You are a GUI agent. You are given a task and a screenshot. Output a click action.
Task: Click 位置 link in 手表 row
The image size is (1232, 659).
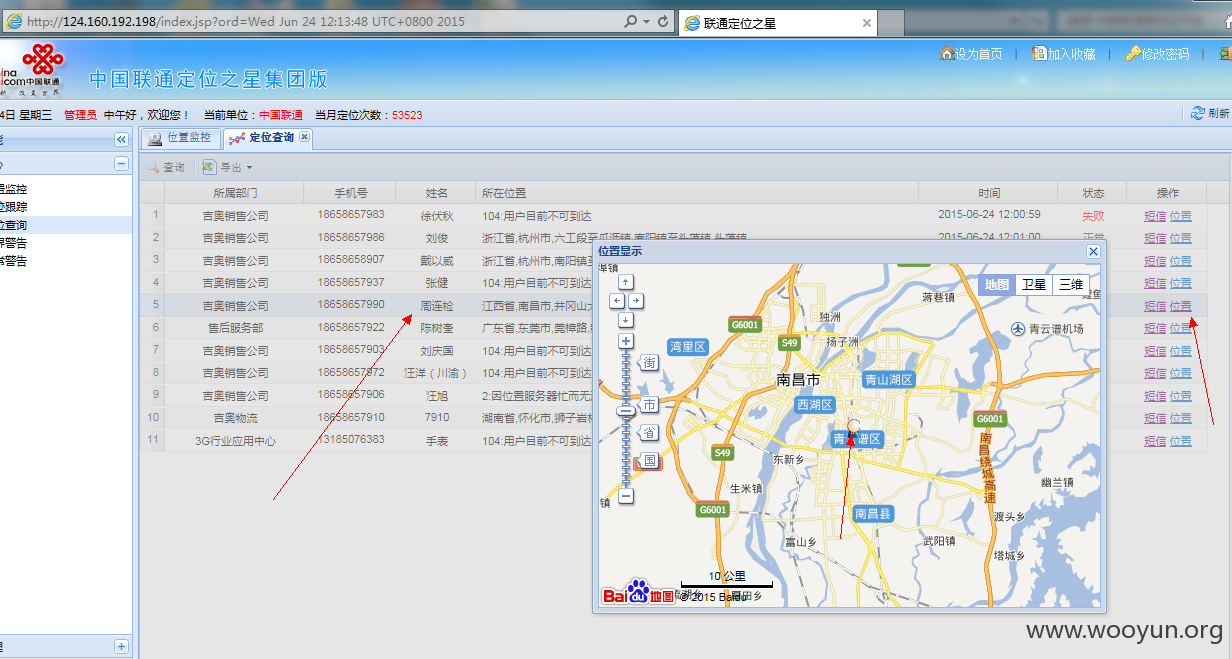coord(1181,440)
